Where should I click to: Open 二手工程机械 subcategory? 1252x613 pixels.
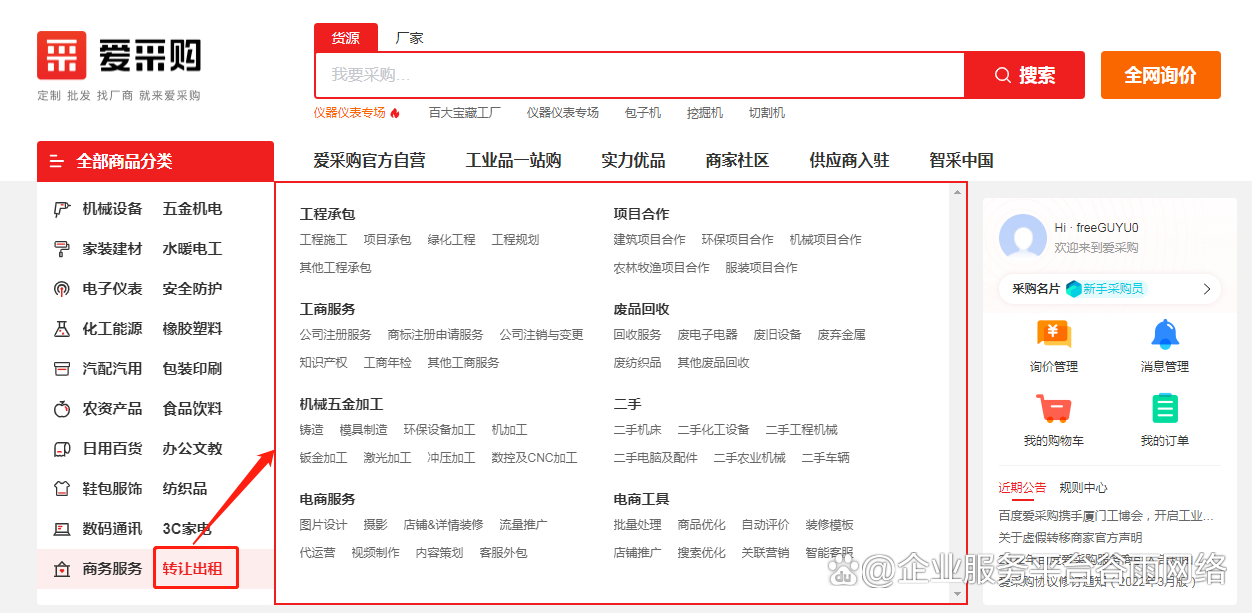click(x=802, y=430)
